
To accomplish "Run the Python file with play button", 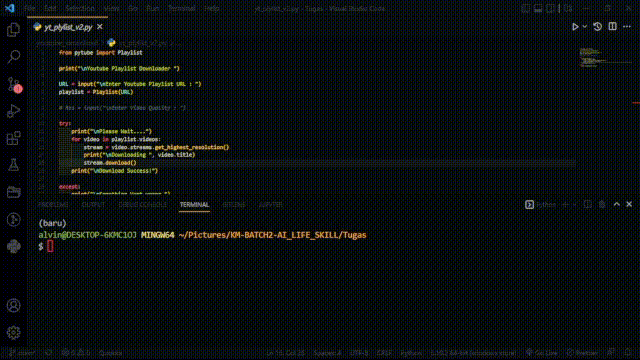I will (575, 27).
